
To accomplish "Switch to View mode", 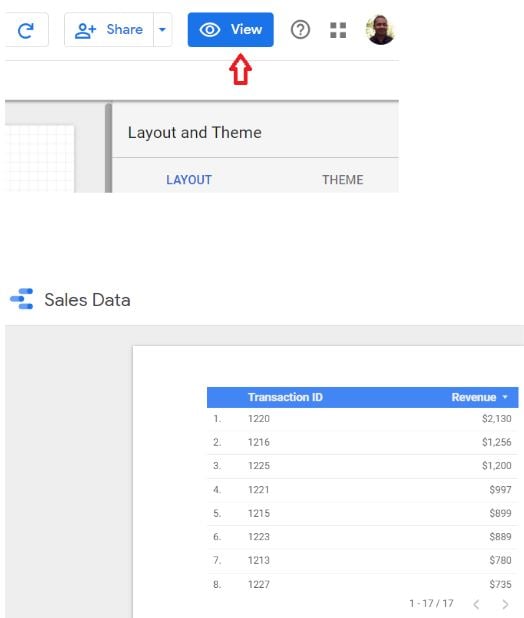I will click(x=230, y=30).
